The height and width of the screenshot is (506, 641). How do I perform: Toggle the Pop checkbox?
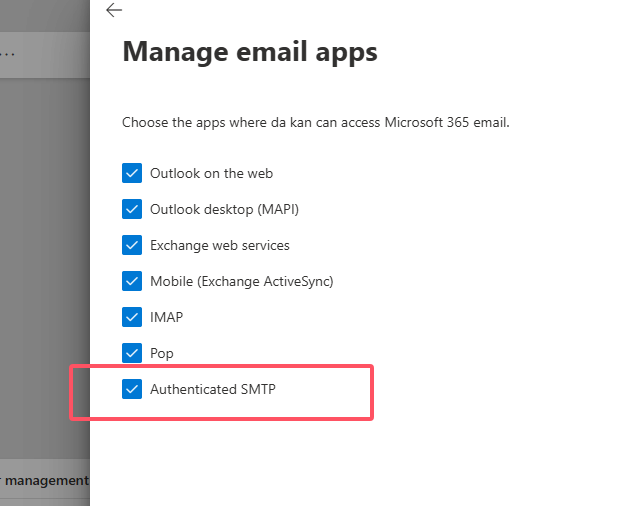[132, 353]
